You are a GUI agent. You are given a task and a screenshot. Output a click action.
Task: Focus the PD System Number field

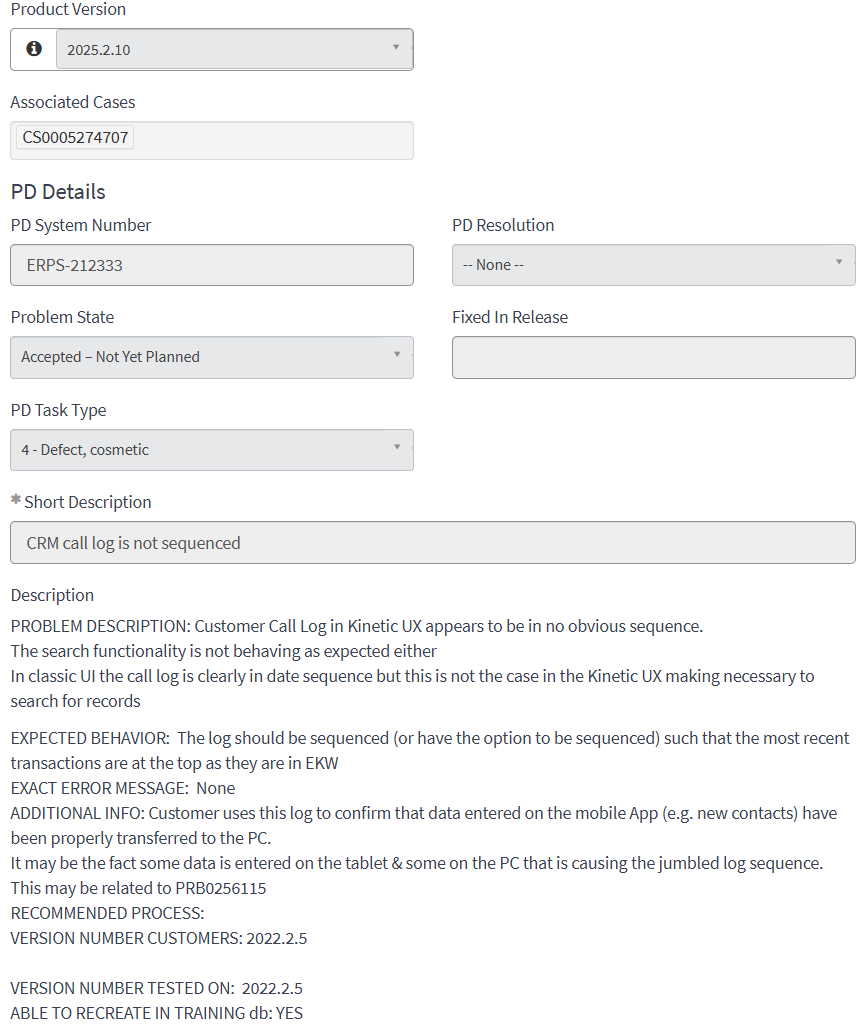pyautogui.click(x=212, y=265)
